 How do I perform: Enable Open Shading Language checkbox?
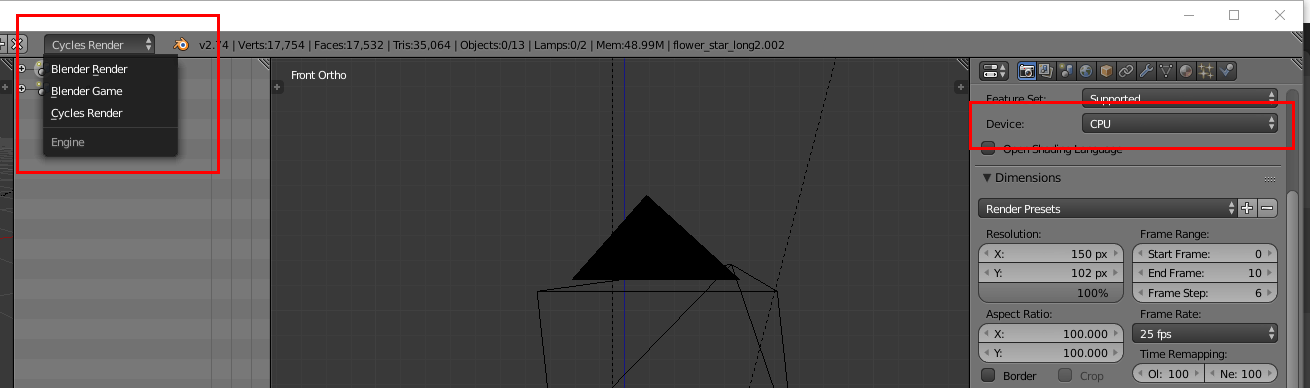pyautogui.click(x=988, y=148)
